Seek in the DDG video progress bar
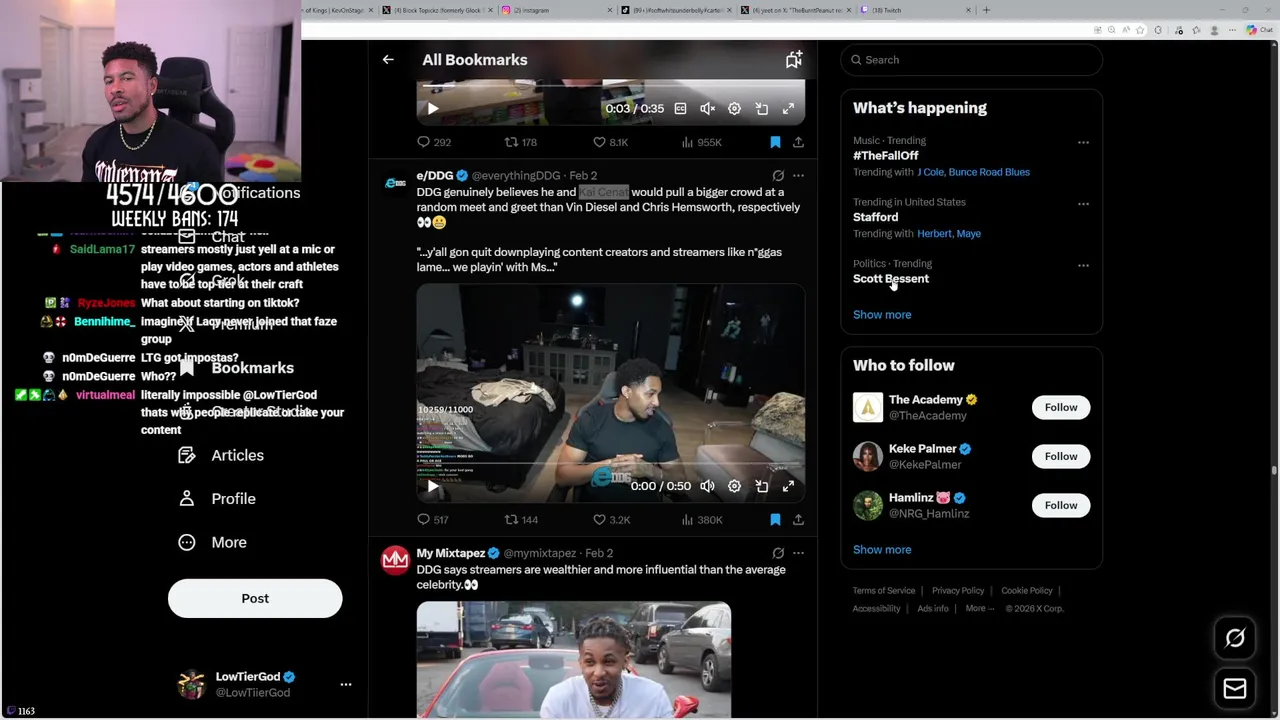 point(611,465)
